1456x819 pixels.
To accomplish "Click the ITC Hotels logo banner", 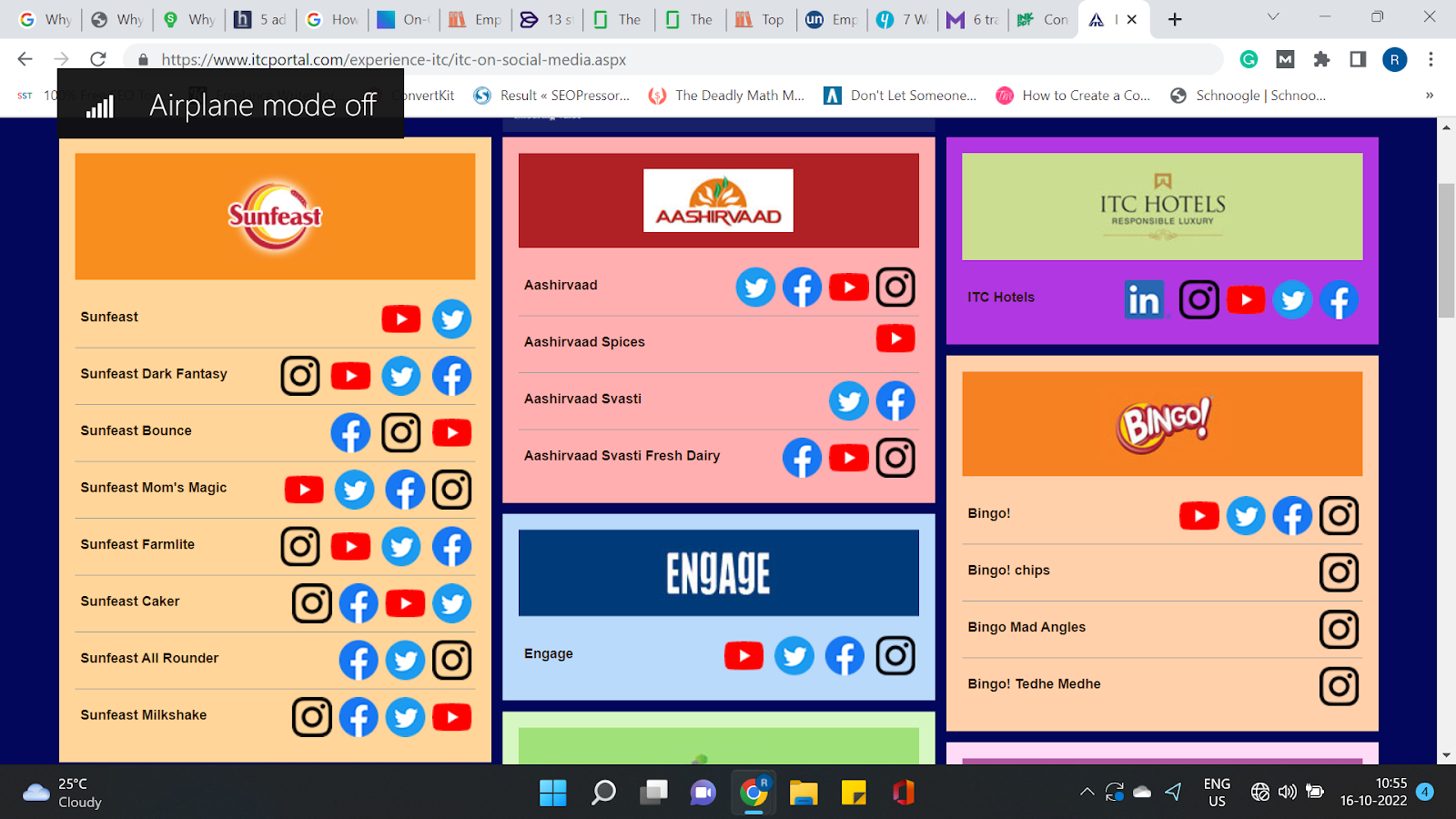I will pyautogui.click(x=1162, y=207).
